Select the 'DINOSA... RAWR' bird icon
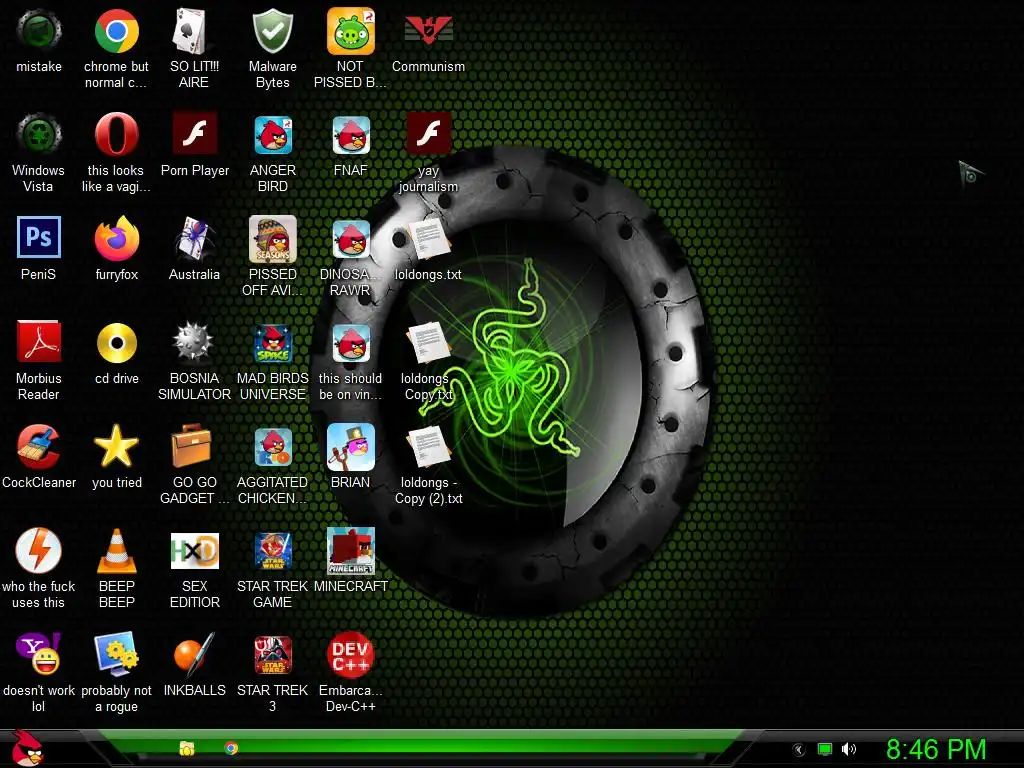This screenshot has width=1024, height=768. point(351,238)
